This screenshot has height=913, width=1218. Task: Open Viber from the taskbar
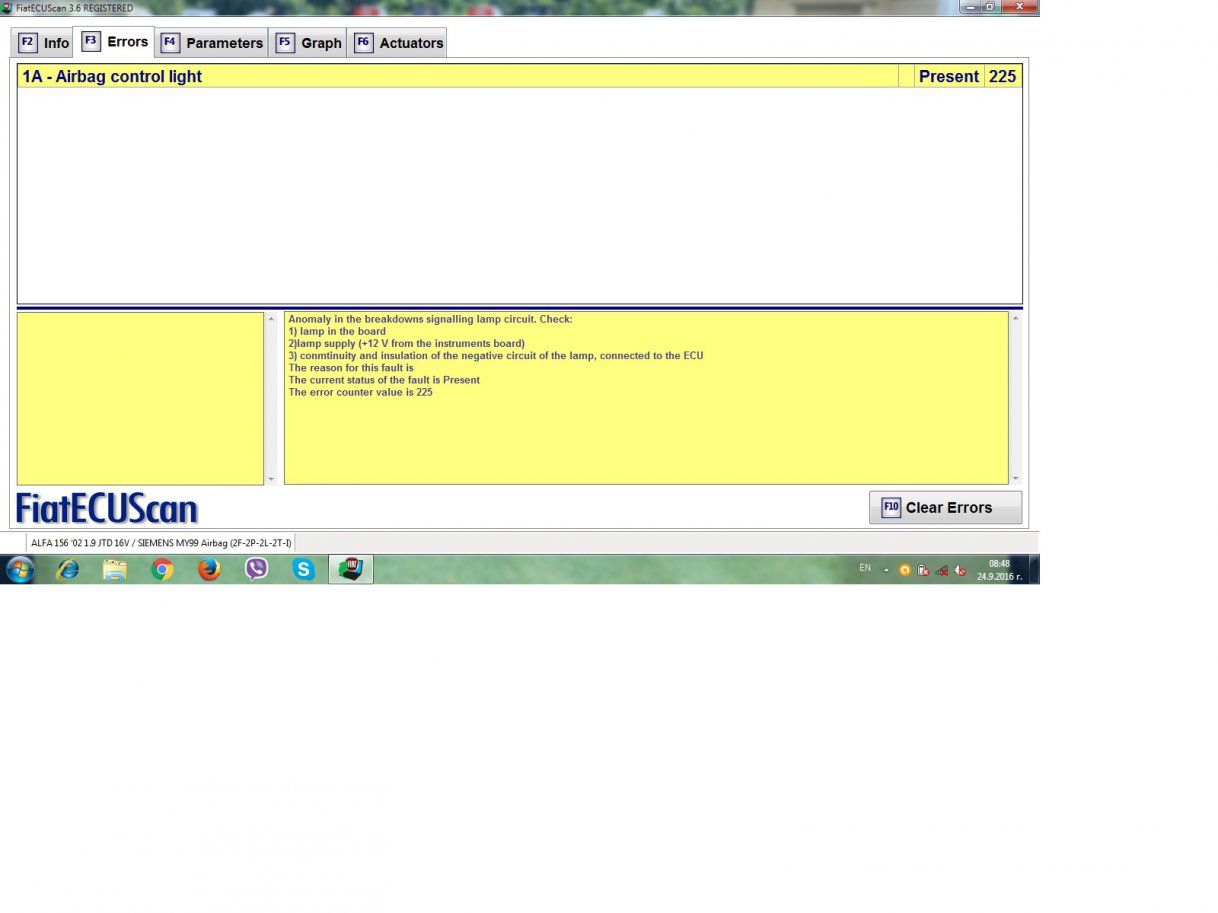tap(257, 569)
